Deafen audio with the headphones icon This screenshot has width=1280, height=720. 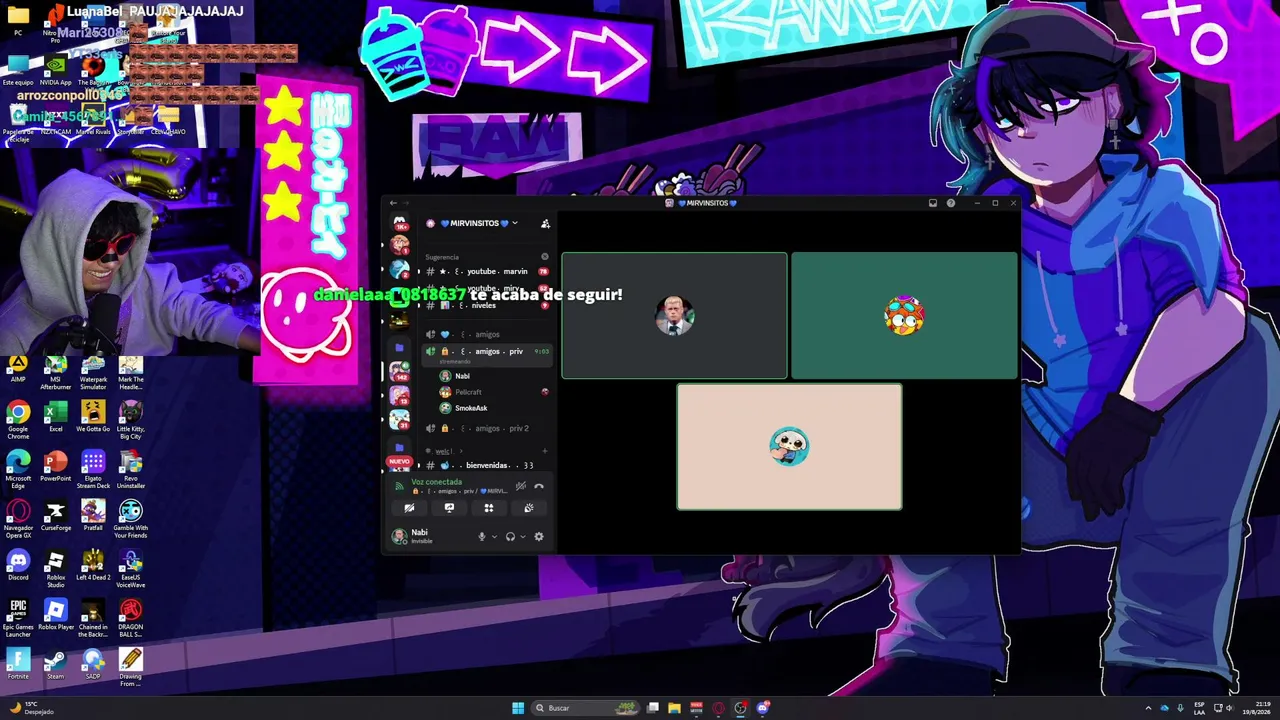pyautogui.click(x=510, y=537)
